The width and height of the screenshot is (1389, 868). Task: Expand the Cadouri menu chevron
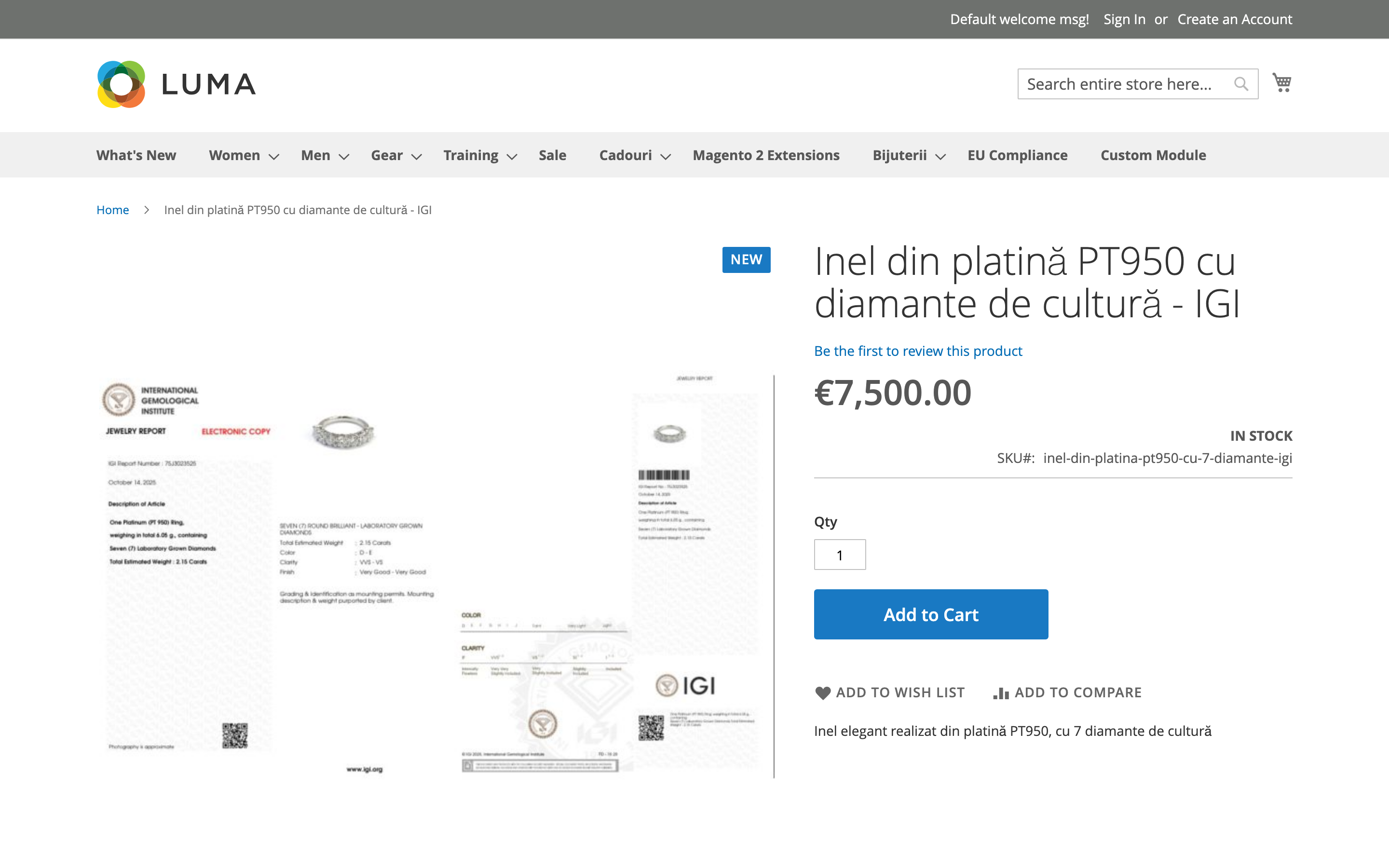(666, 156)
